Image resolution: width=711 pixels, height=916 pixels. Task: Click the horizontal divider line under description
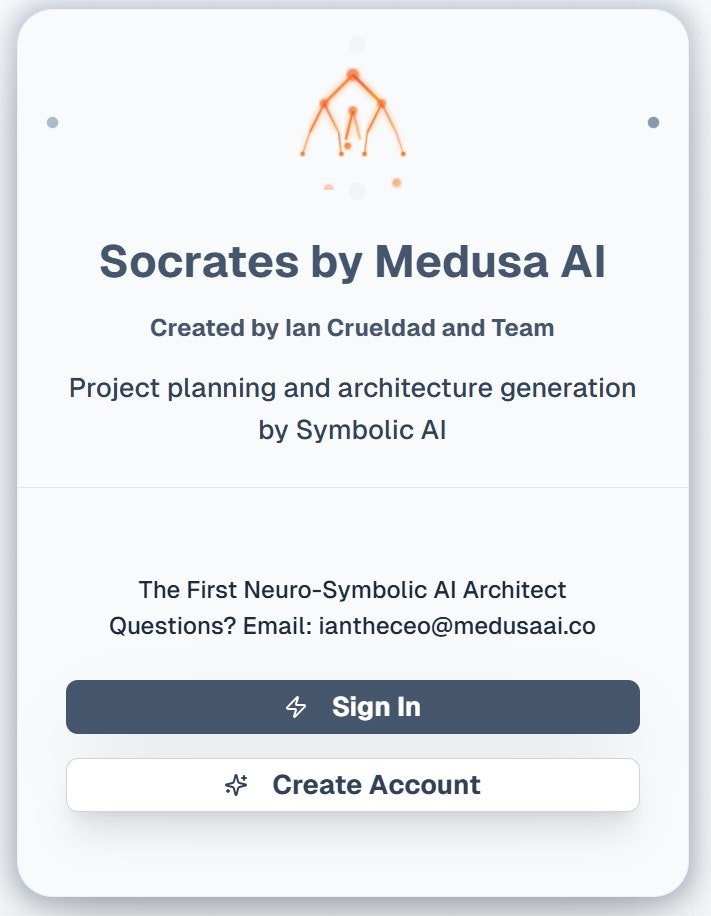pyautogui.click(x=353, y=487)
